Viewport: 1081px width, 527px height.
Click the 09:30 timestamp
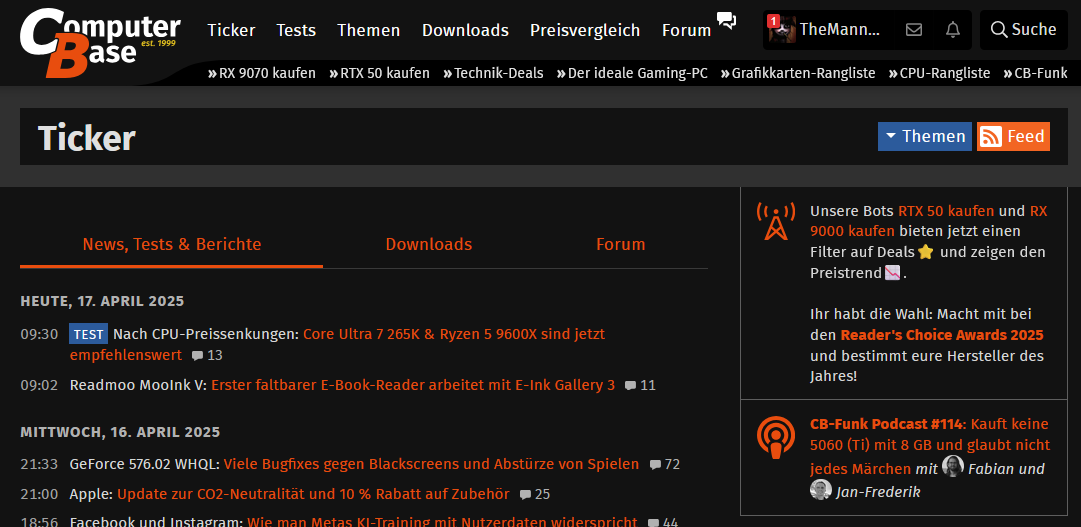(39, 335)
